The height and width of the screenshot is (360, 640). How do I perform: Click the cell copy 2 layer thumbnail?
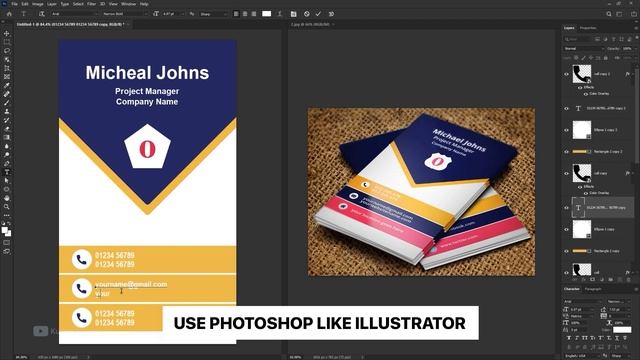point(582,74)
